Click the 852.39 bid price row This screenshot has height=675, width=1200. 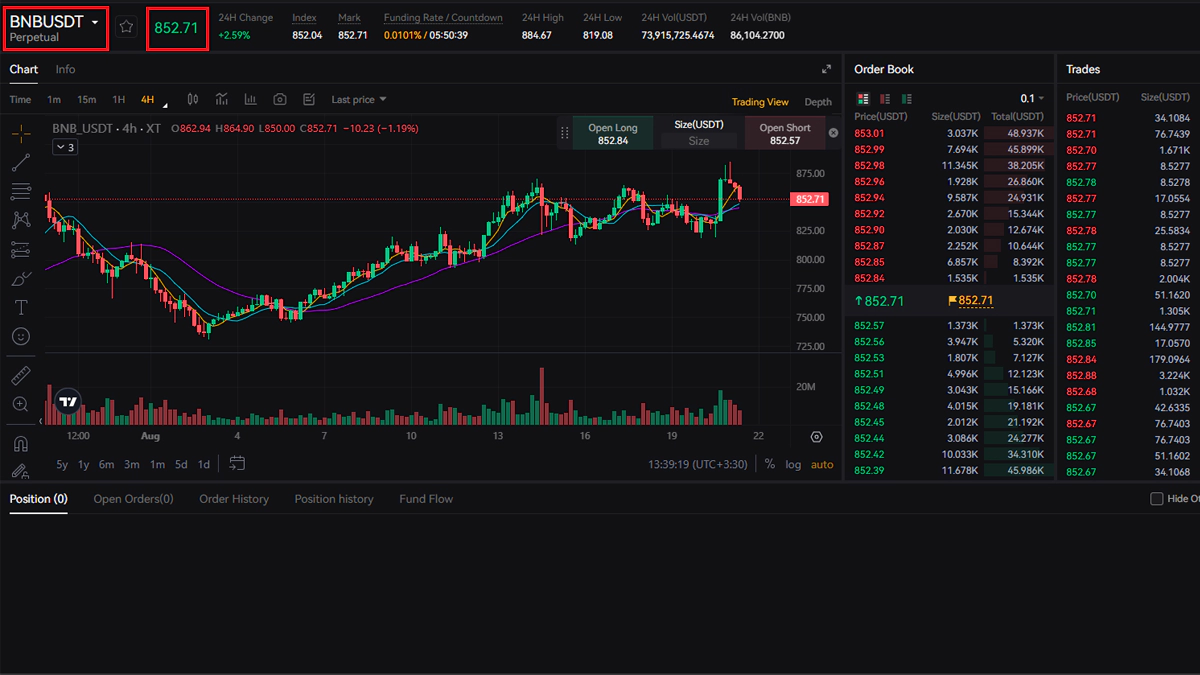[x=949, y=470]
